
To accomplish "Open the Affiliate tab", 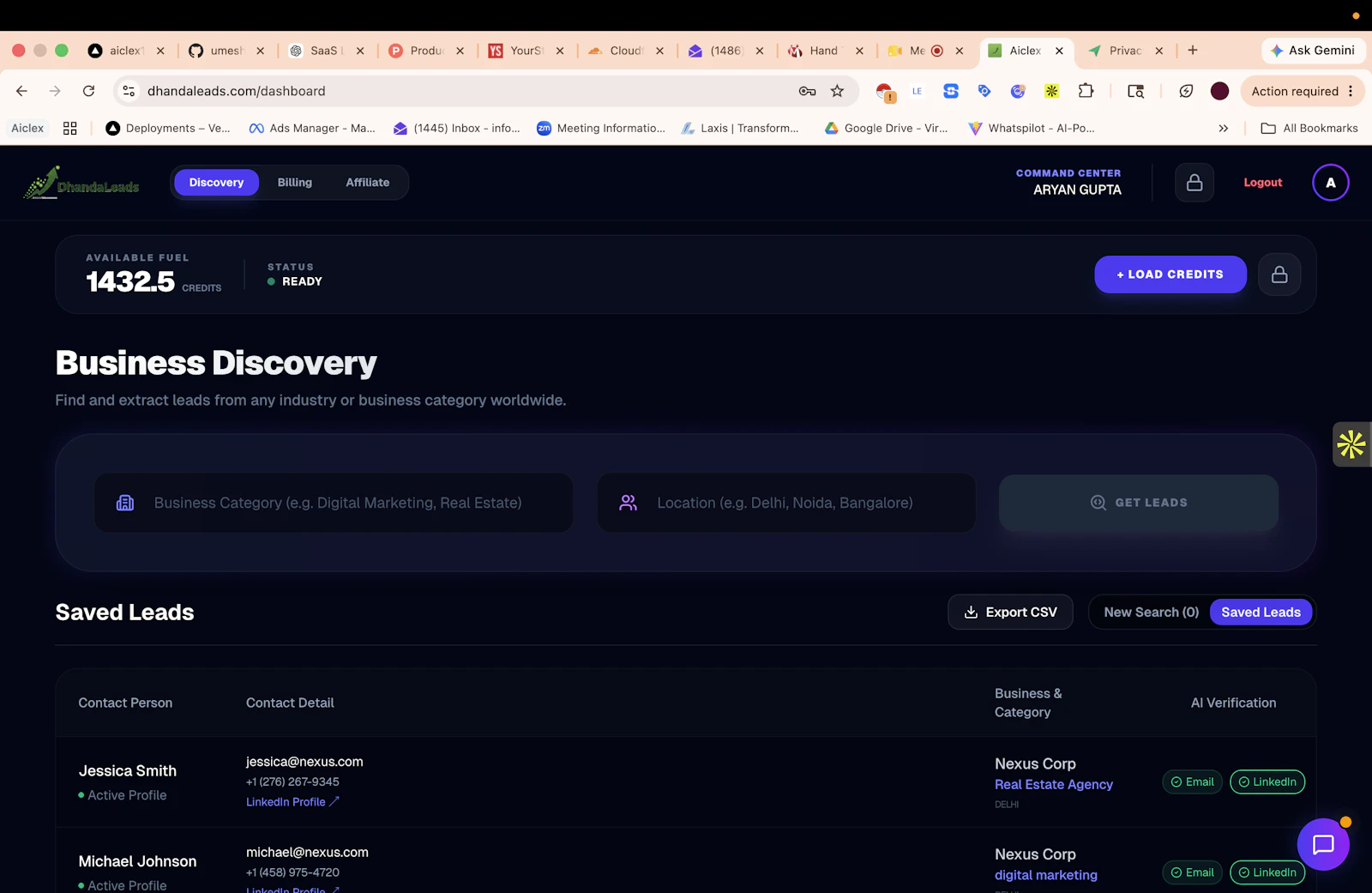I will (368, 183).
